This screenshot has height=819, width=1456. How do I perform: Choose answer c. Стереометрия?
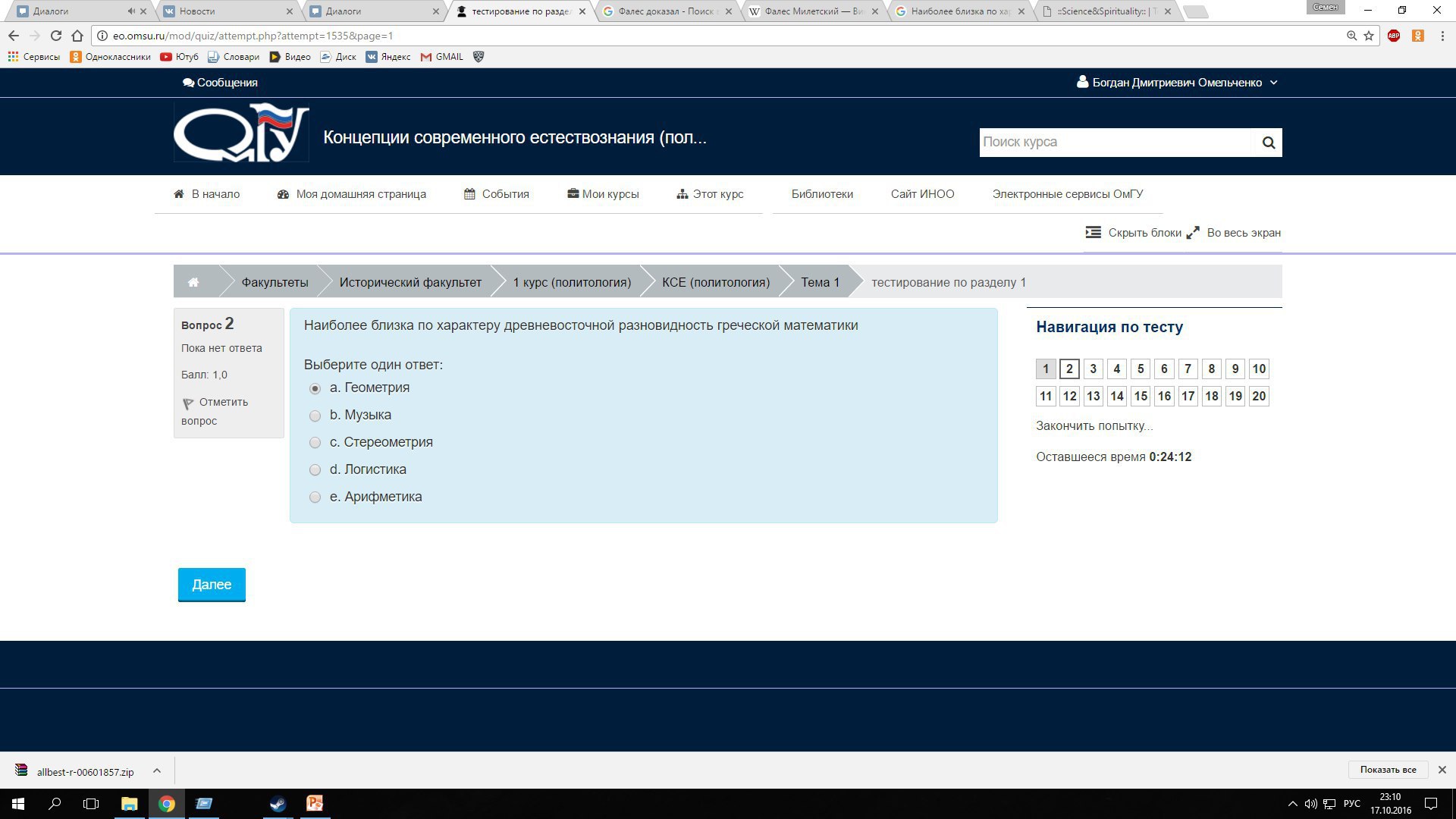click(x=315, y=443)
